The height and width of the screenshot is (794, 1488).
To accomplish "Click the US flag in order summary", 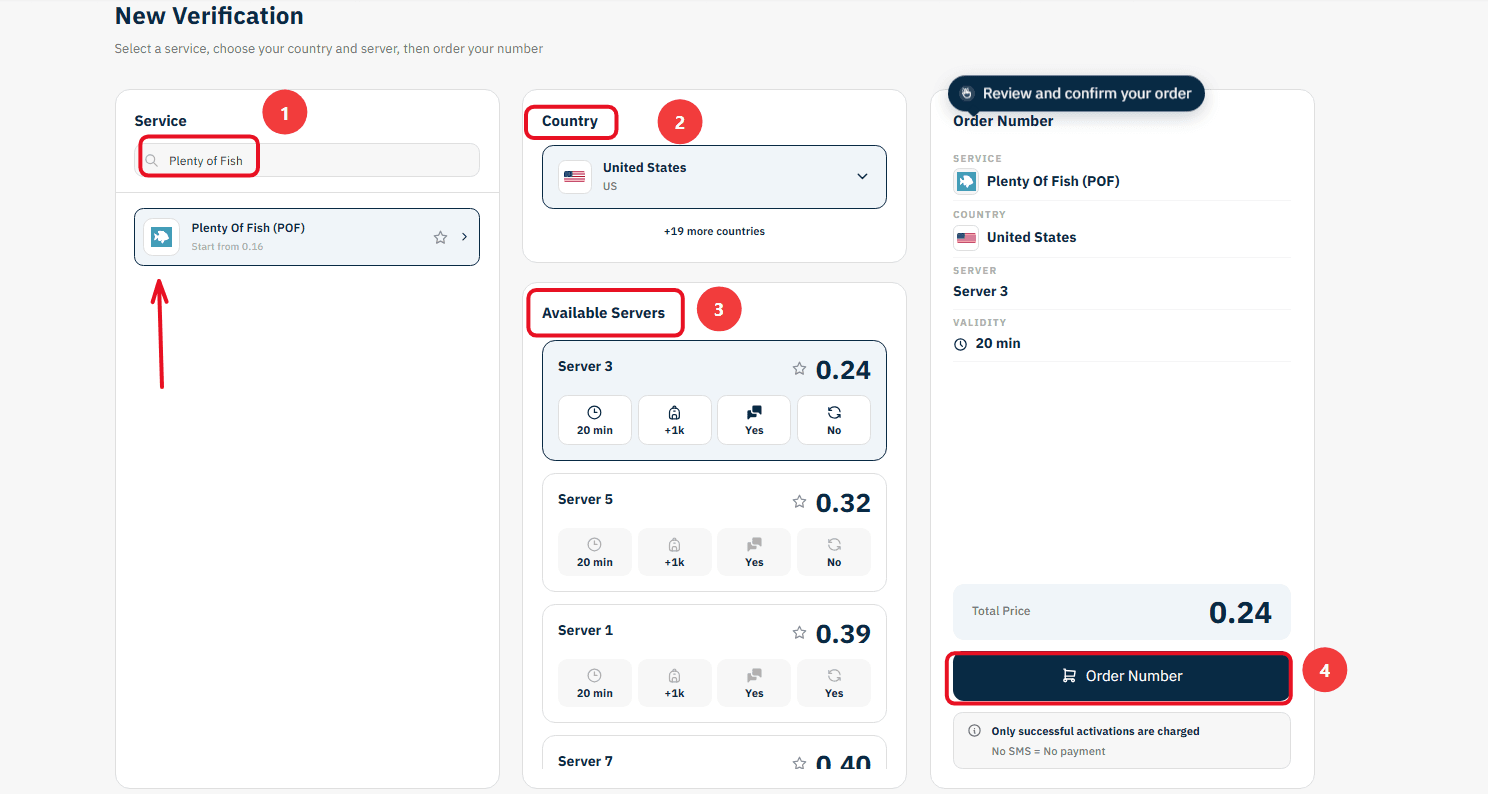I will click(966, 238).
